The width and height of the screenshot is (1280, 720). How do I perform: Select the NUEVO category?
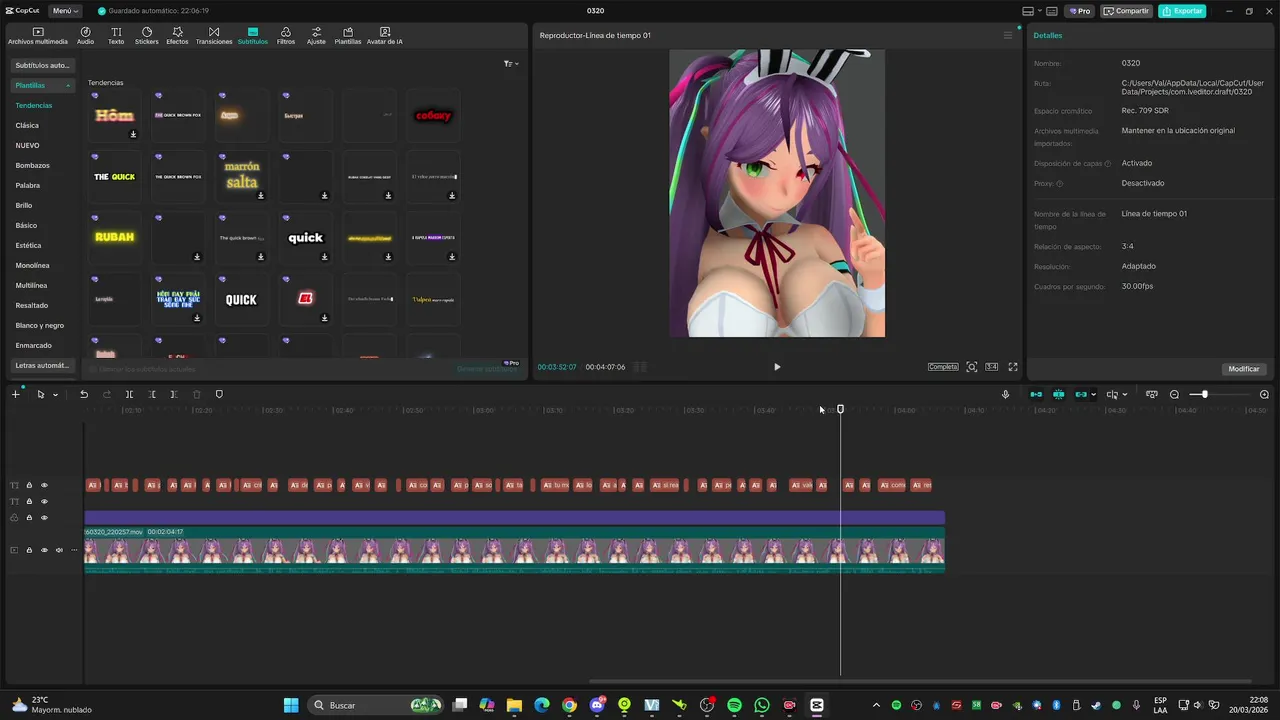(x=27, y=145)
